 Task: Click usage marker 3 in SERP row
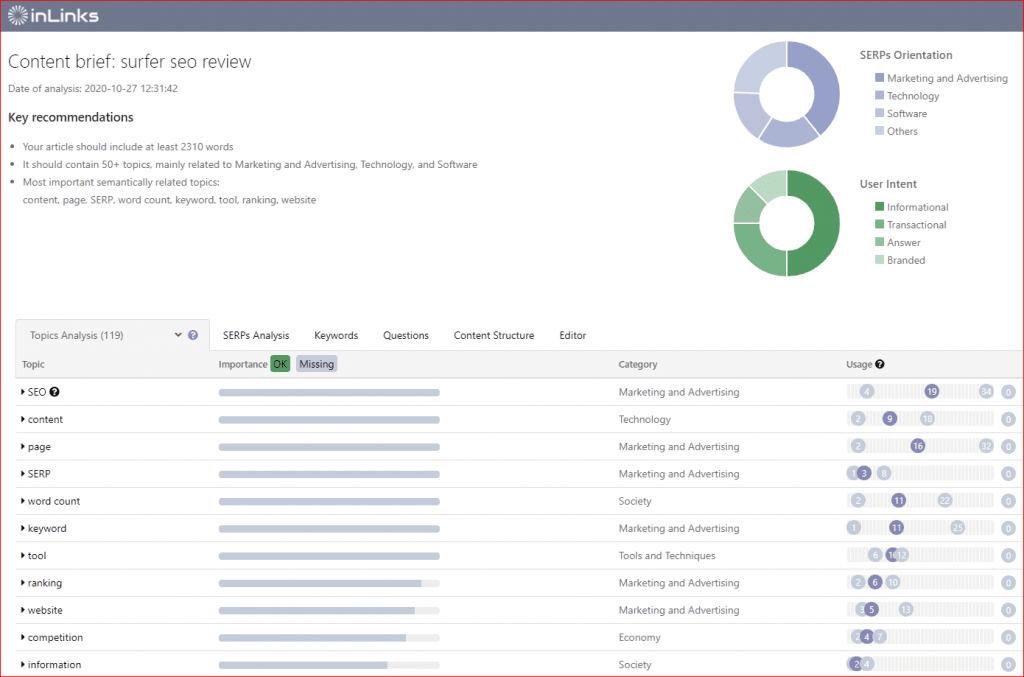click(x=864, y=473)
